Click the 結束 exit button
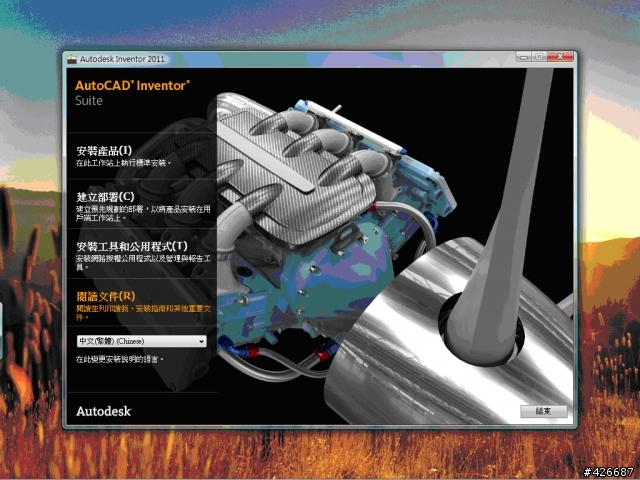The height and width of the screenshot is (480, 640). tap(543, 411)
